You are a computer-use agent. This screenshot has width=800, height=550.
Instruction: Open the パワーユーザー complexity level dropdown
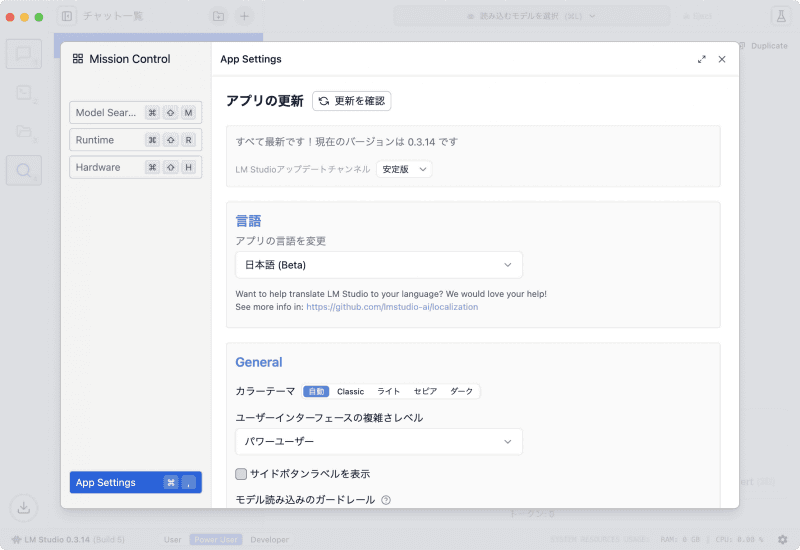(x=379, y=442)
